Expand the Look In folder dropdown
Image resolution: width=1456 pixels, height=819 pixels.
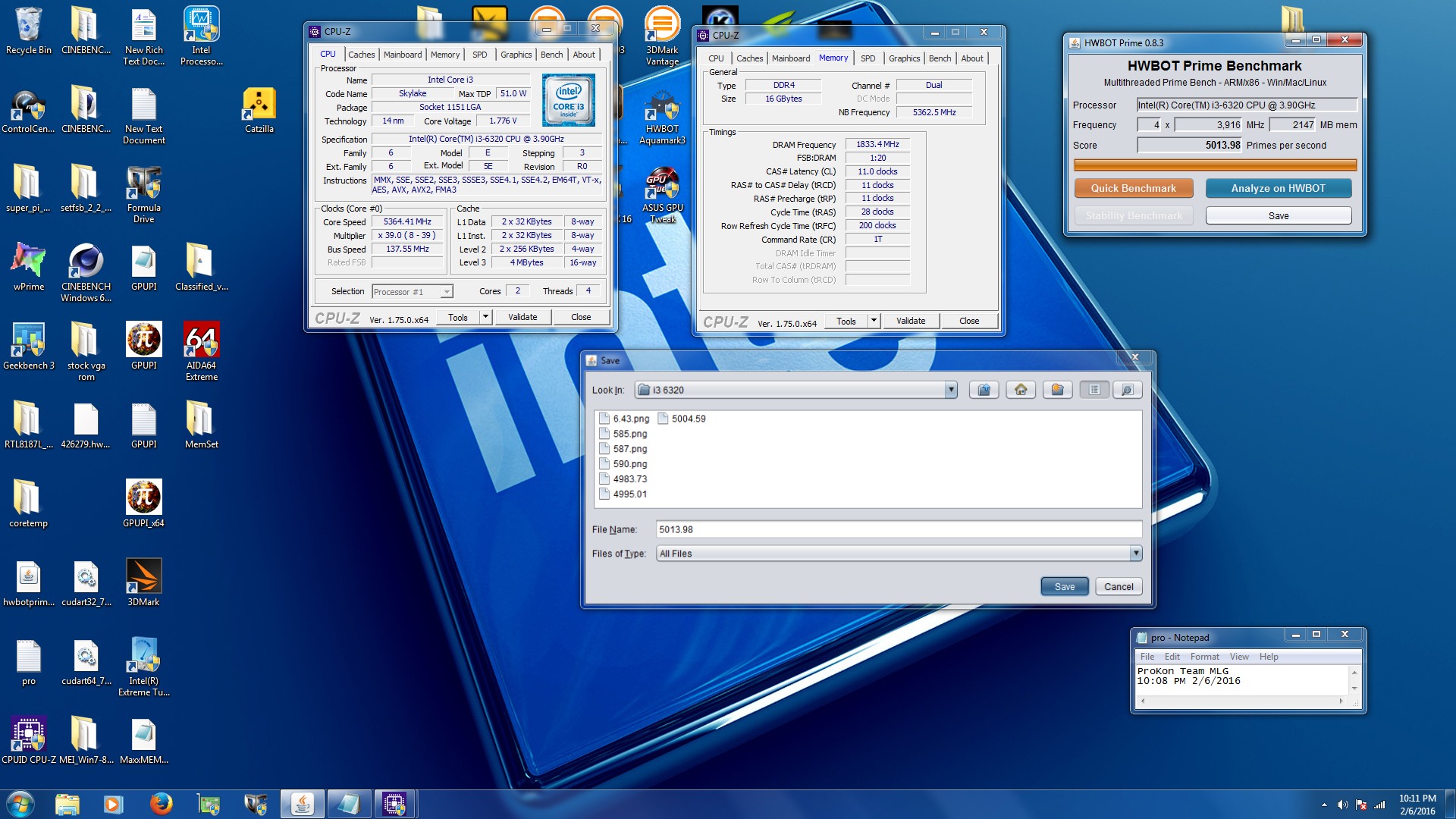click(950, 390)
